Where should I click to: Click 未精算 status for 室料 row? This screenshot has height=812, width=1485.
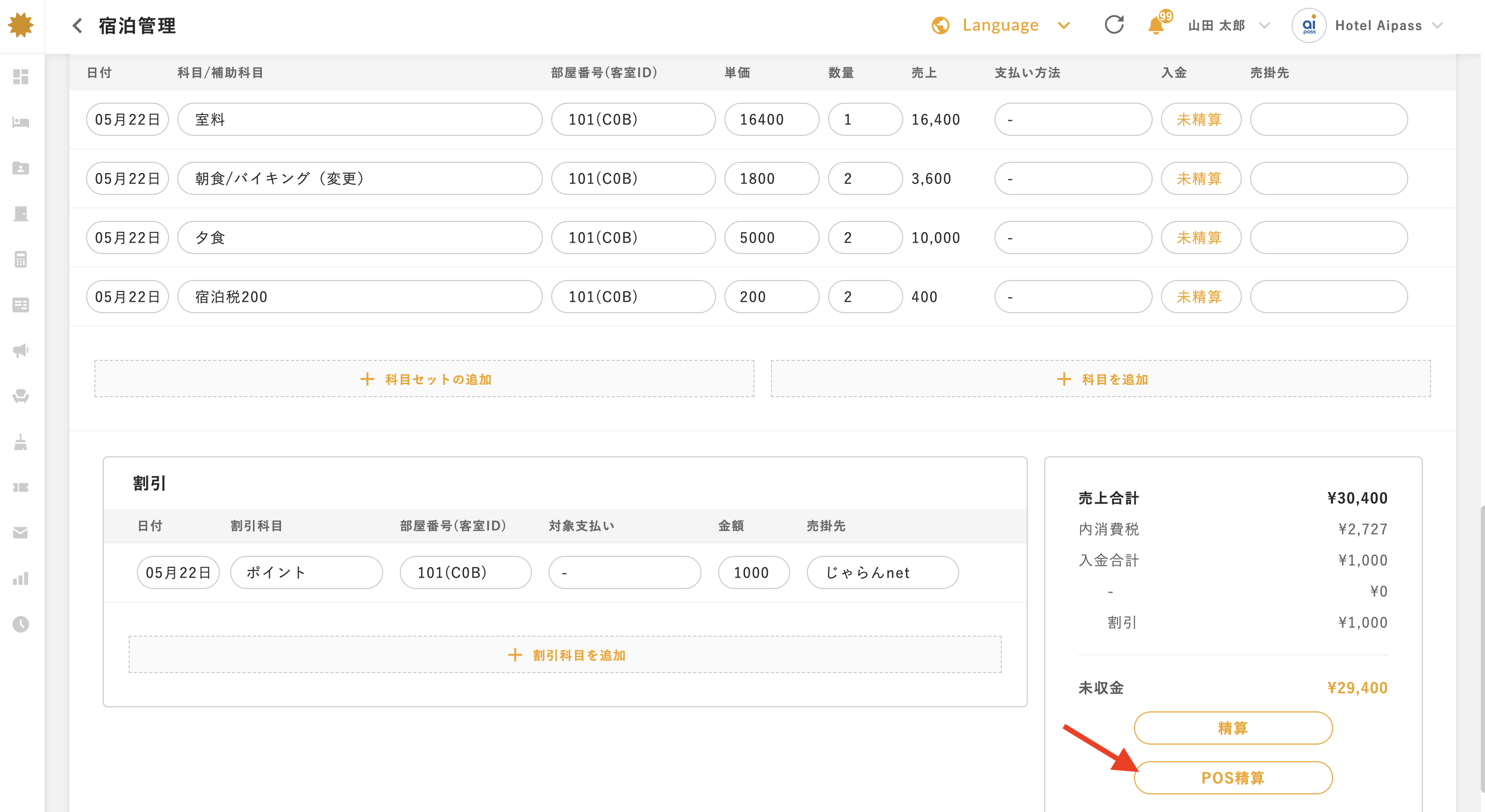[x=1201, y=119]
